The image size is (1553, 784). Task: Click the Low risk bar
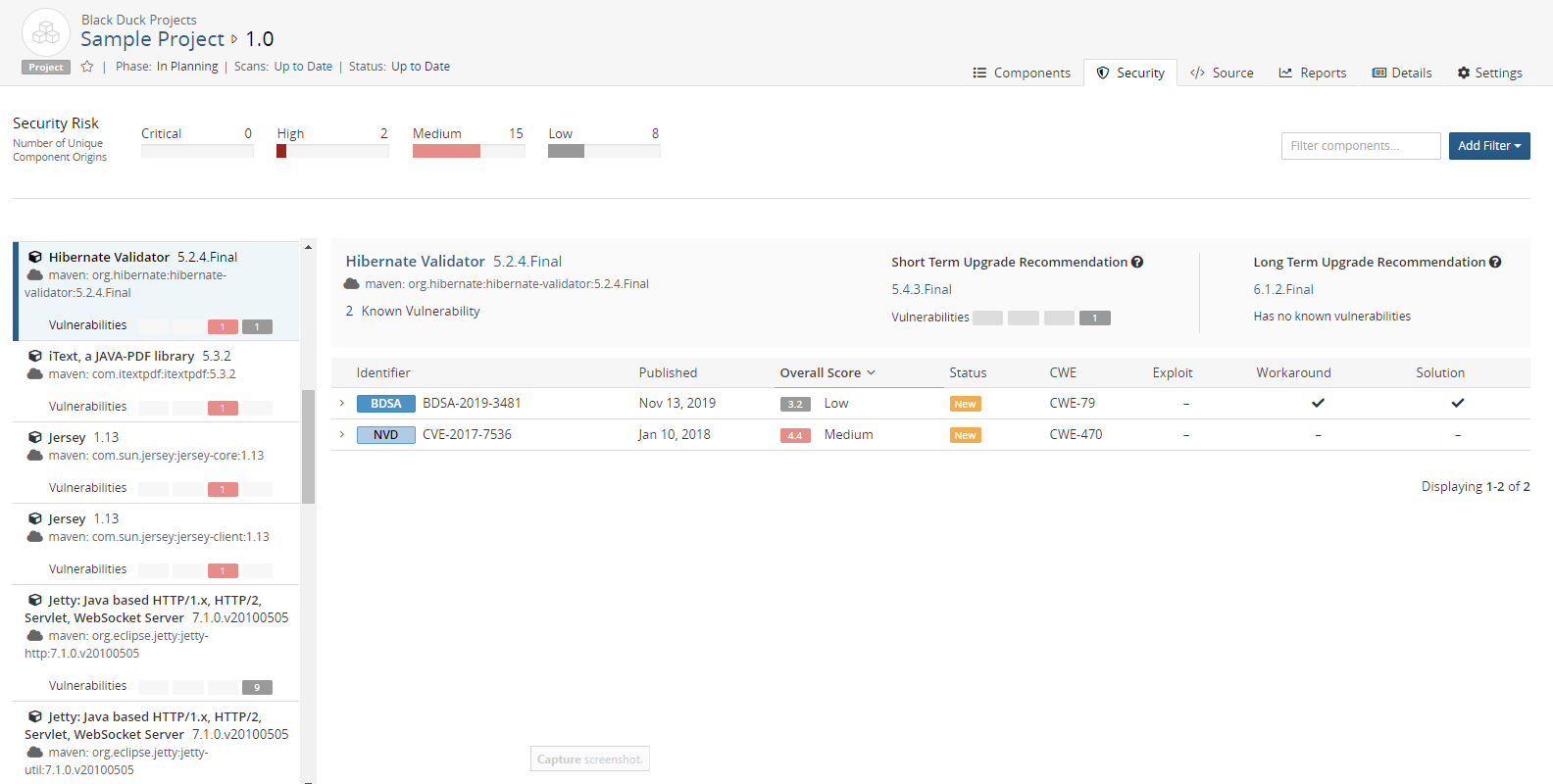click(x=604, y=151)
